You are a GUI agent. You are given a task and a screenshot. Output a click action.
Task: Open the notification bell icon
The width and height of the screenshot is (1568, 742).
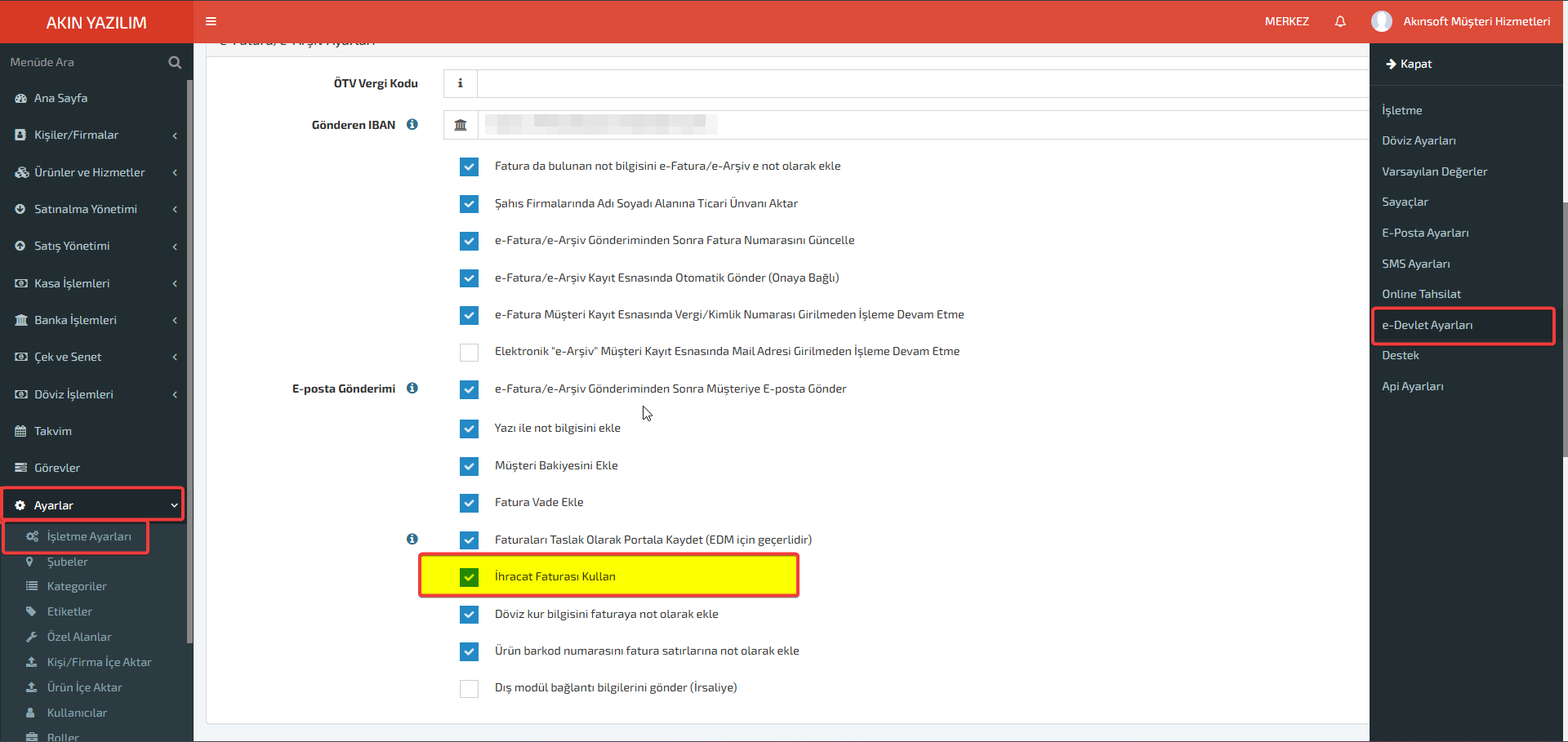point(1340,21)
